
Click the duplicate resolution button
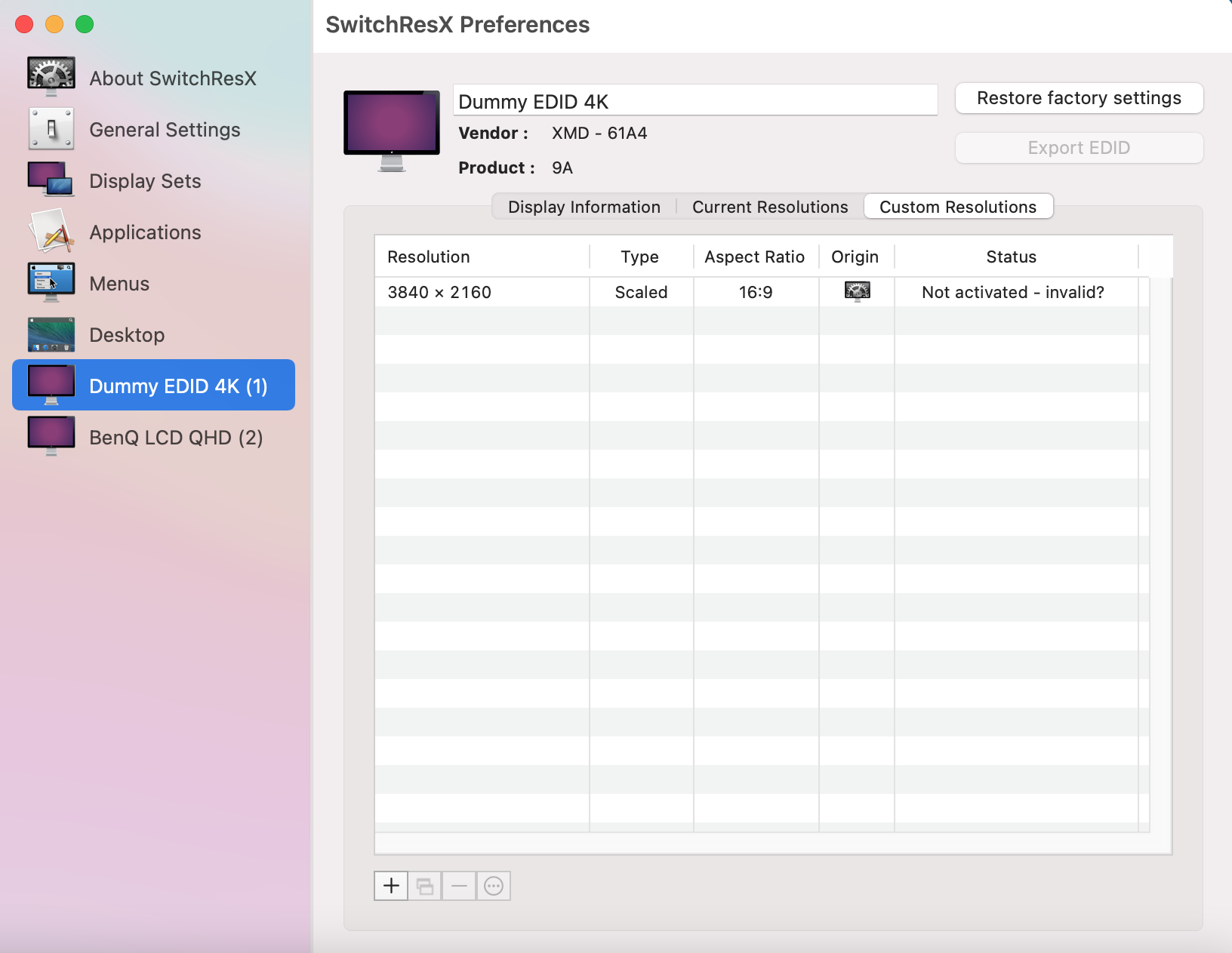pos(425,886)
